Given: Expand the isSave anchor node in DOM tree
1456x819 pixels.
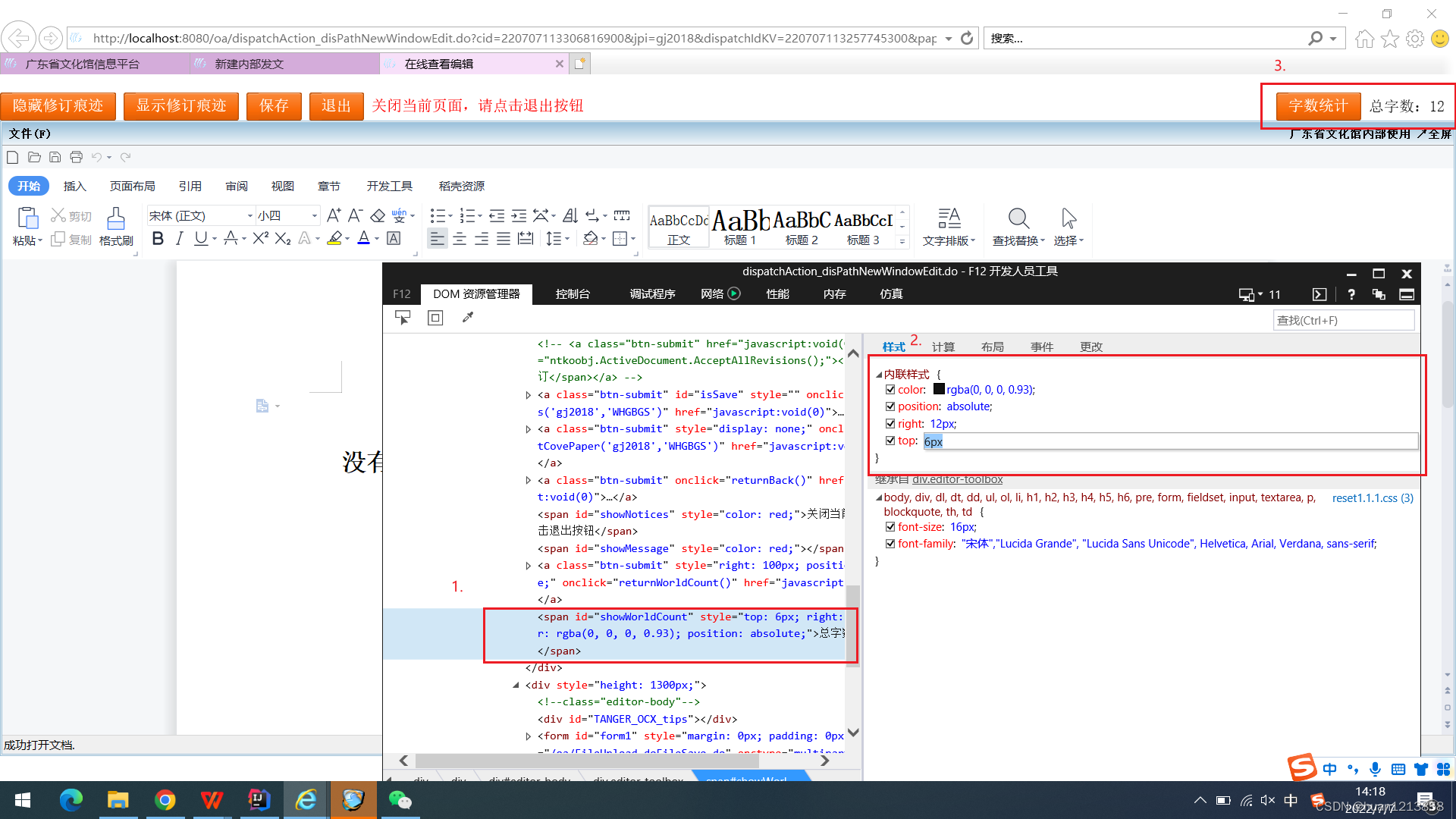Looking at the screenshot, I should (x=529, y=395).
